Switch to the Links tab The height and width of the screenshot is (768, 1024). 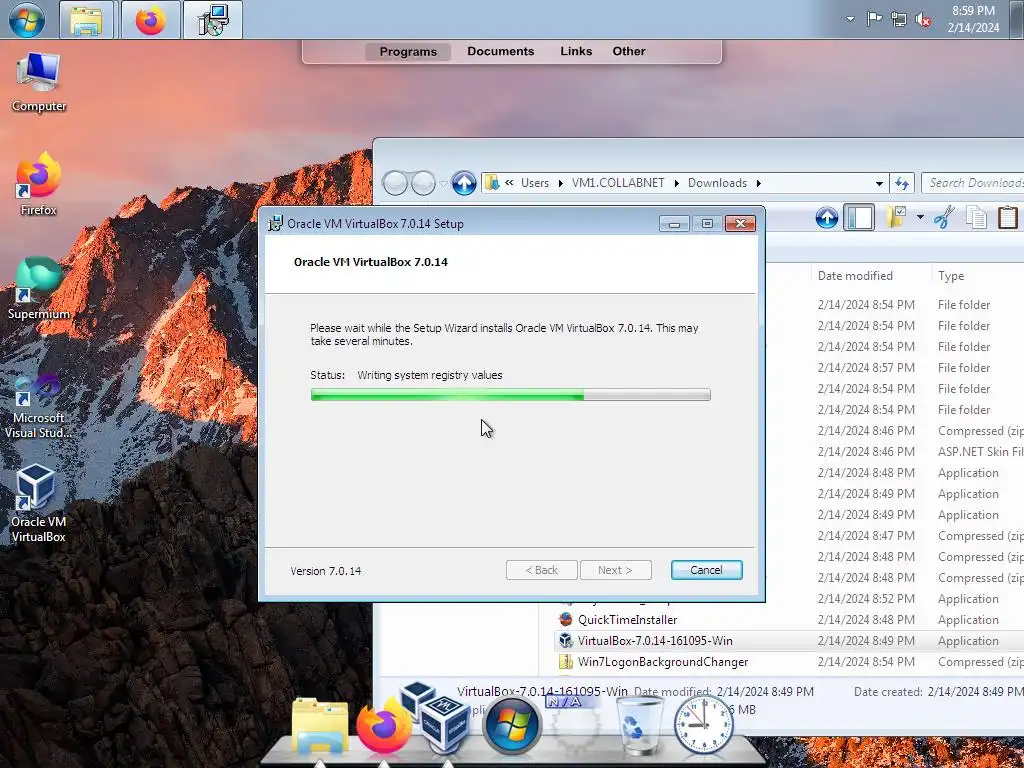576,51
